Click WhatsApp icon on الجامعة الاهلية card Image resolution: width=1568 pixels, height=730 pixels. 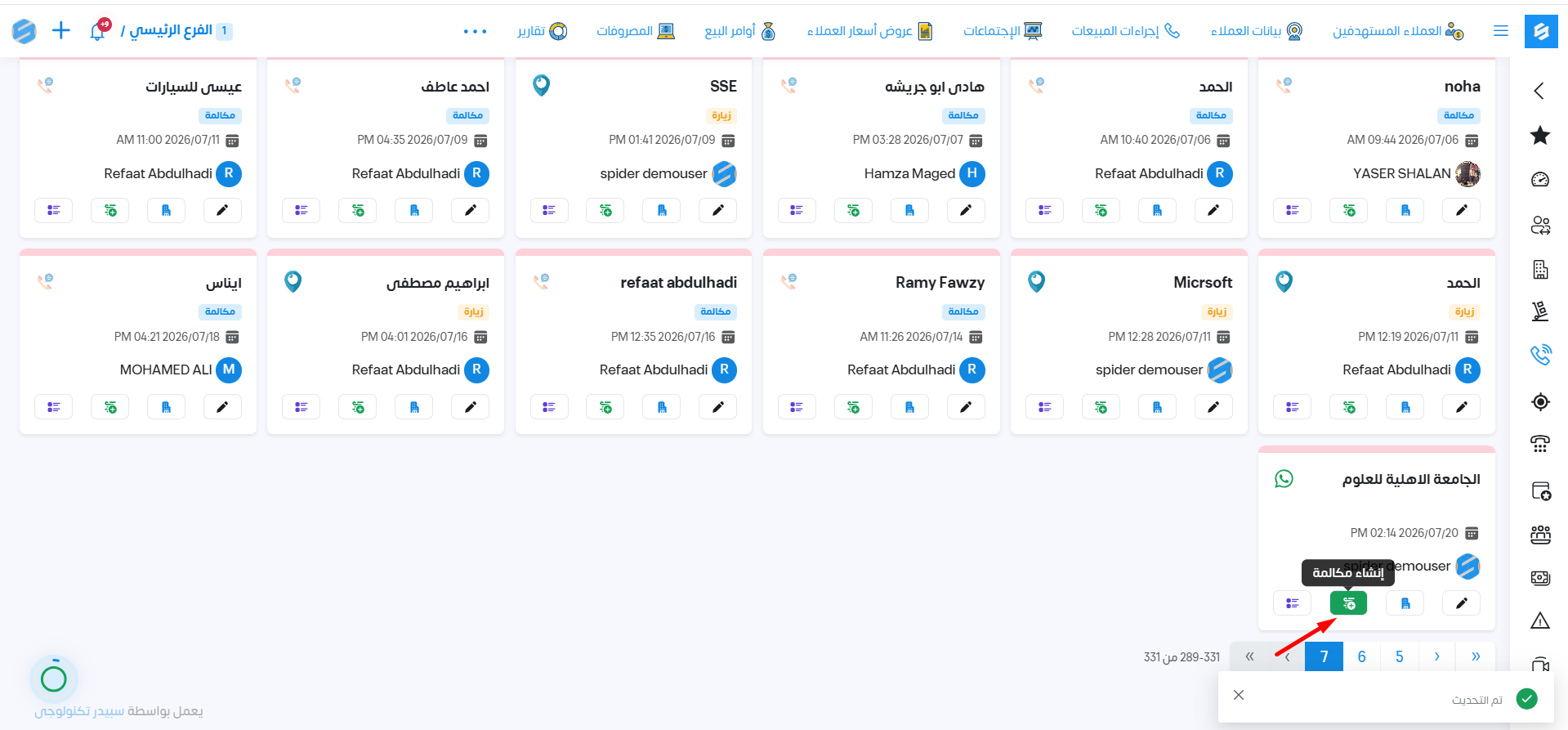[x=1284, y=478]
